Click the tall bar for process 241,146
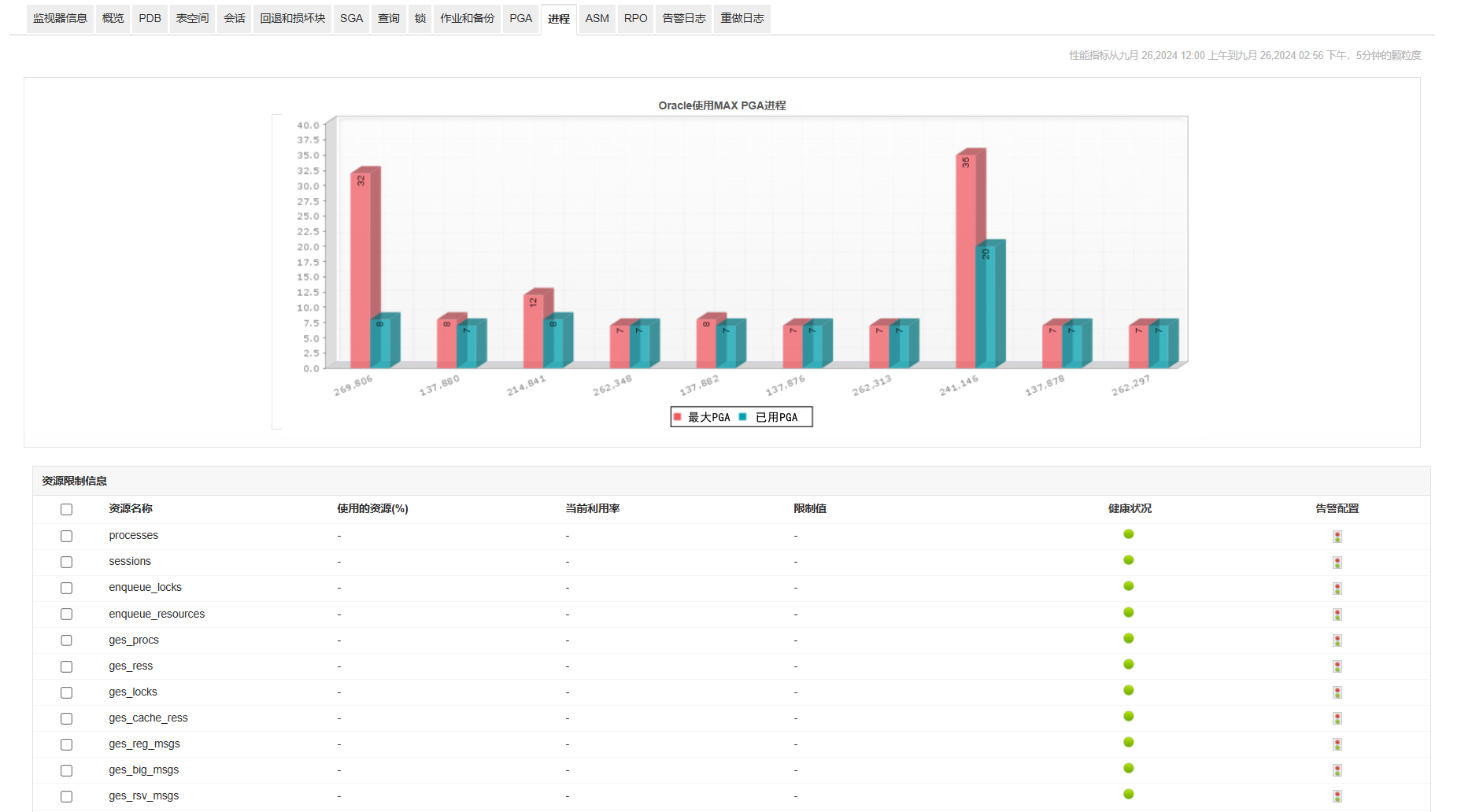This screenshot has width=1461, height=812. tap(966, 261)
